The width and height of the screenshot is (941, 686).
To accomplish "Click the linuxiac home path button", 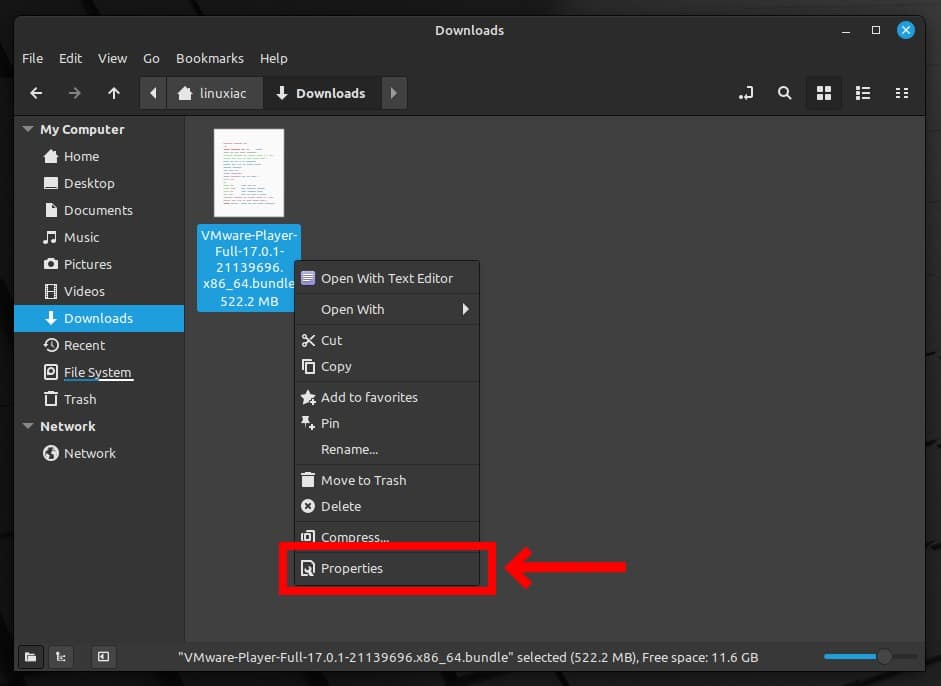I will (x=213, y=93).
